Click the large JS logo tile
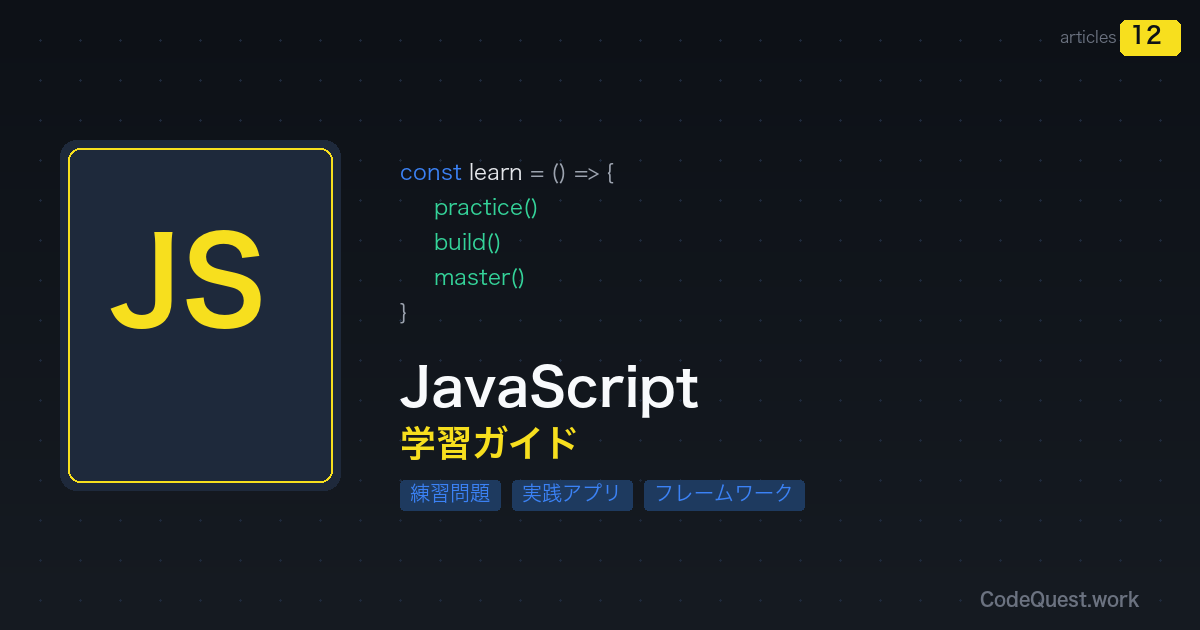The image size is (1200, 630). pos(200,315)
